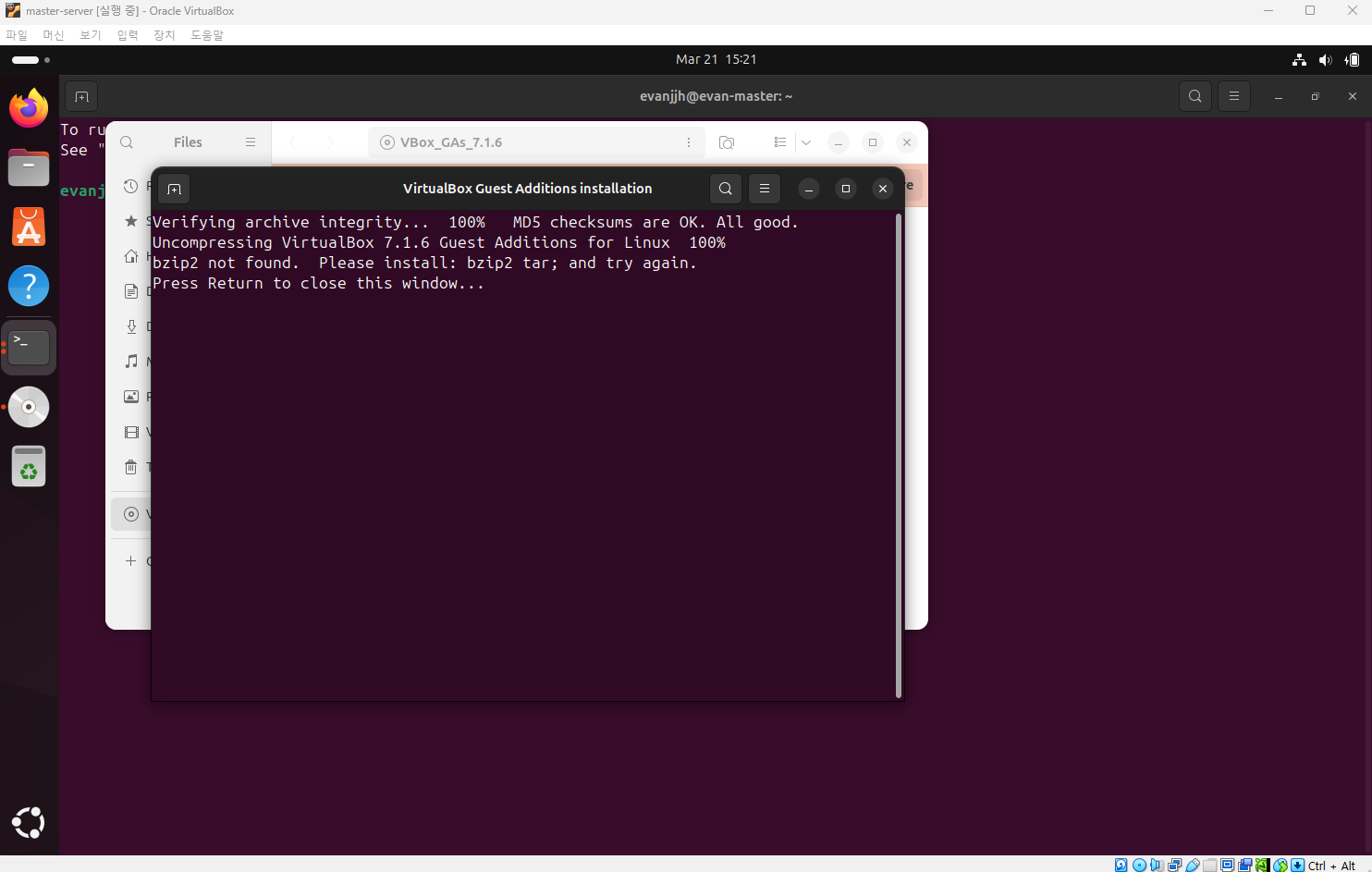
Task: Click the 'Verifying archive integrity' line
Action: pyautogui.click(x=475, y=222)
